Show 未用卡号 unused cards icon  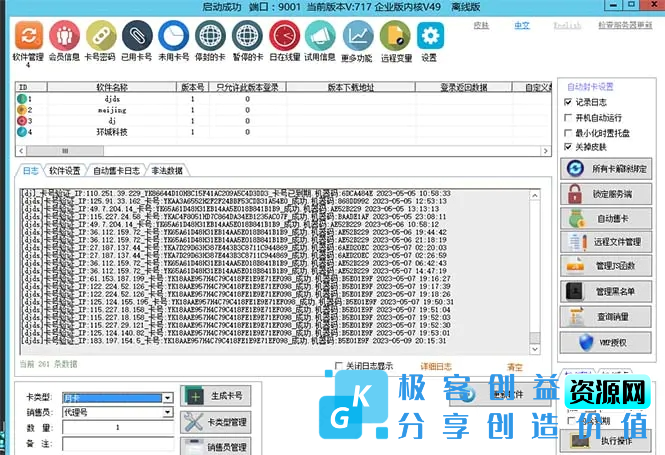coord(173,36)
